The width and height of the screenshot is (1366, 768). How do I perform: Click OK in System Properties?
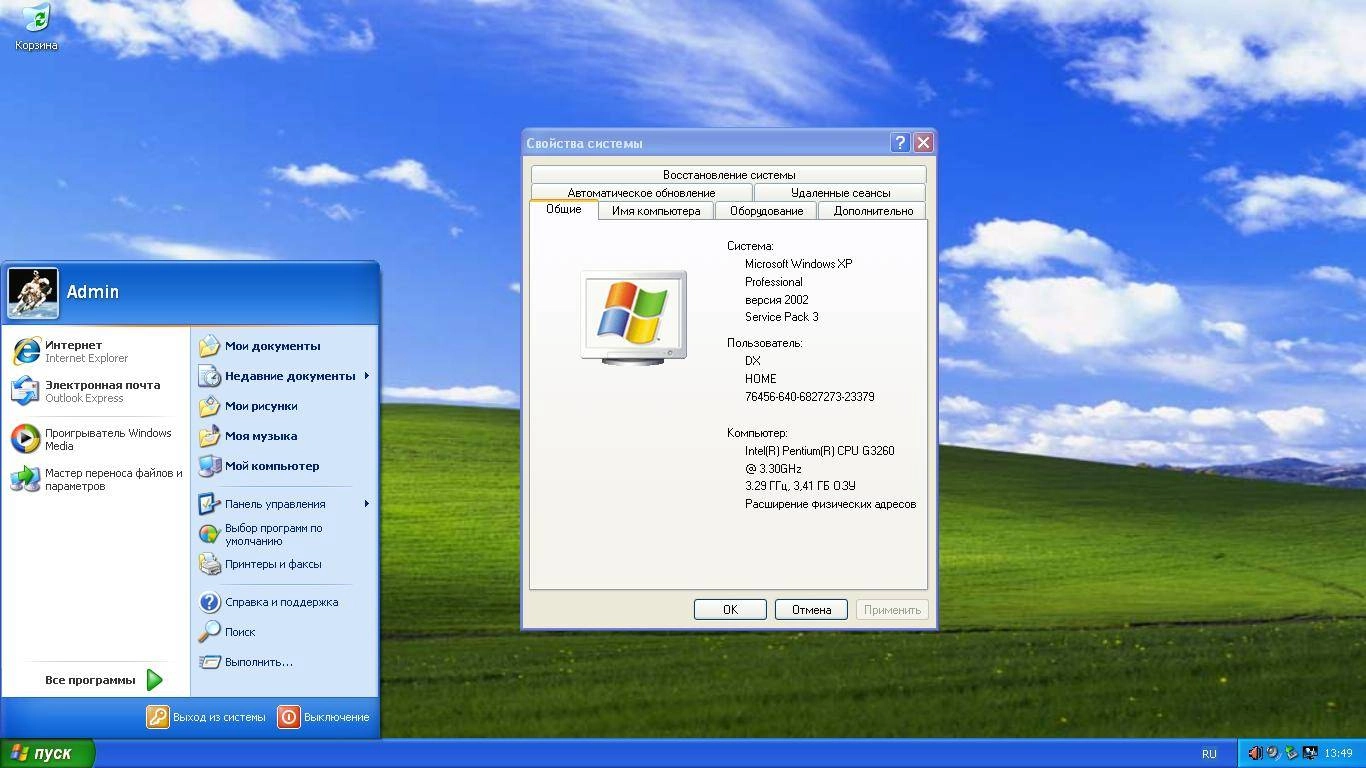tap(730, 610)
